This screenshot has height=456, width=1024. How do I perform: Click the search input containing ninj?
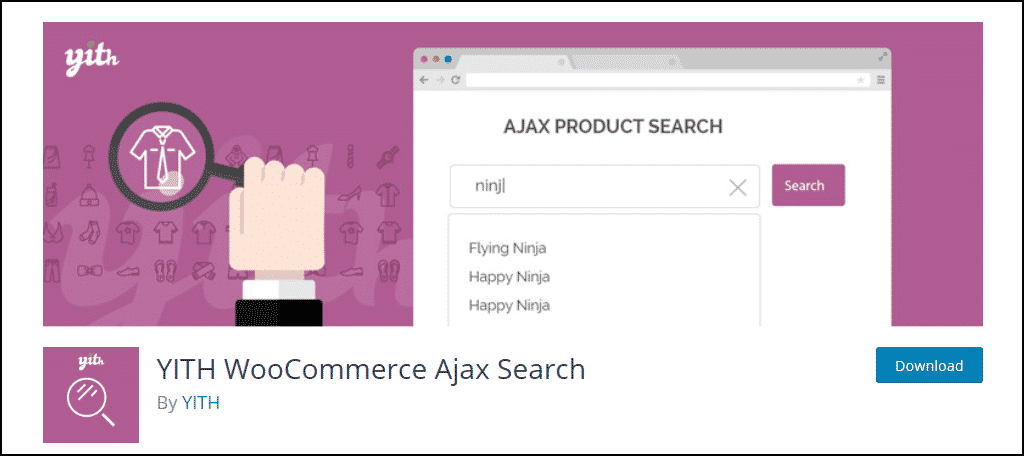605,186
